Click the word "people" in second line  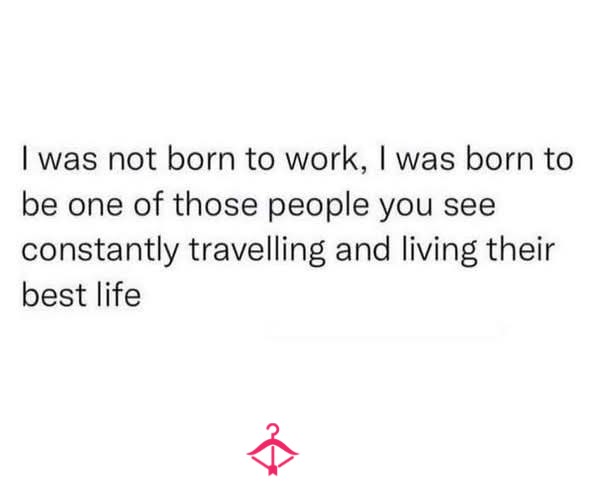[318, 207]
